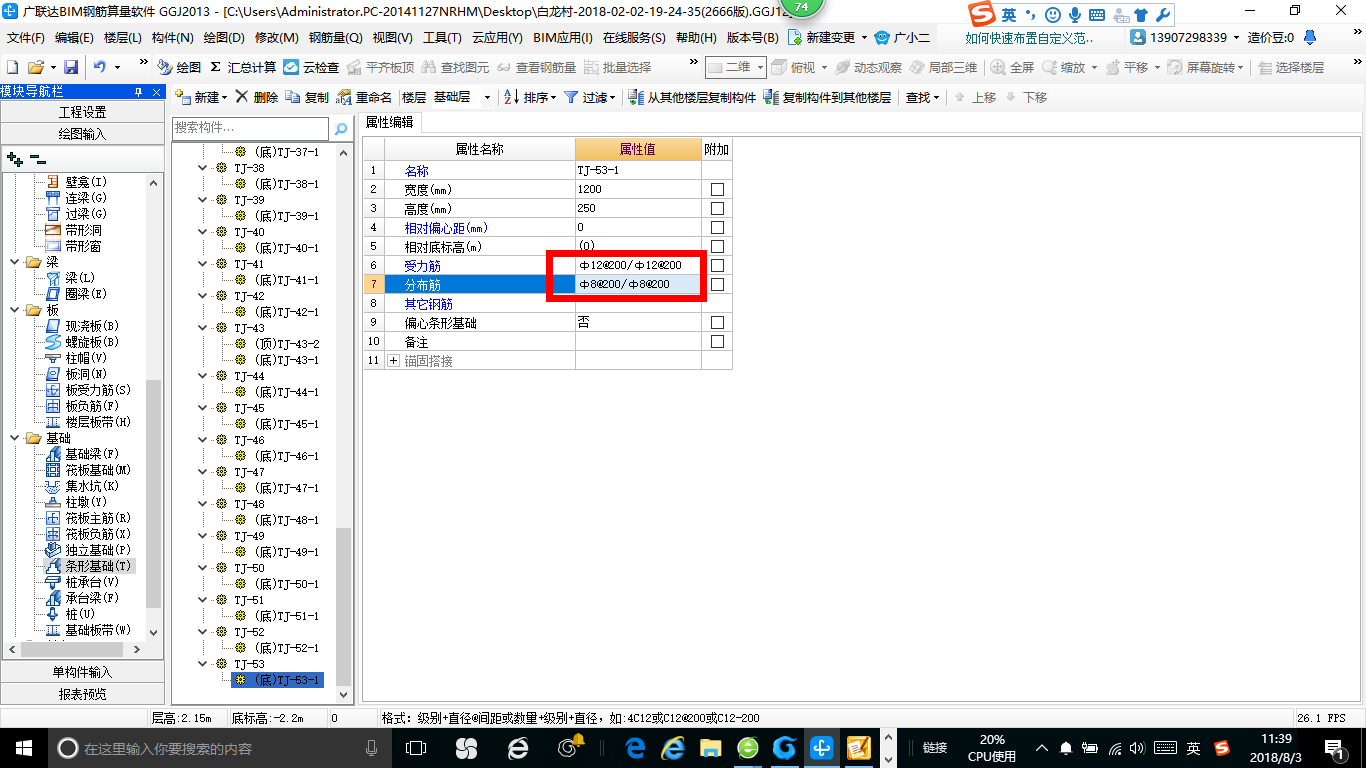Toggle the 附加 checkbox for 宽度(mm)

[x=717, y=189]
